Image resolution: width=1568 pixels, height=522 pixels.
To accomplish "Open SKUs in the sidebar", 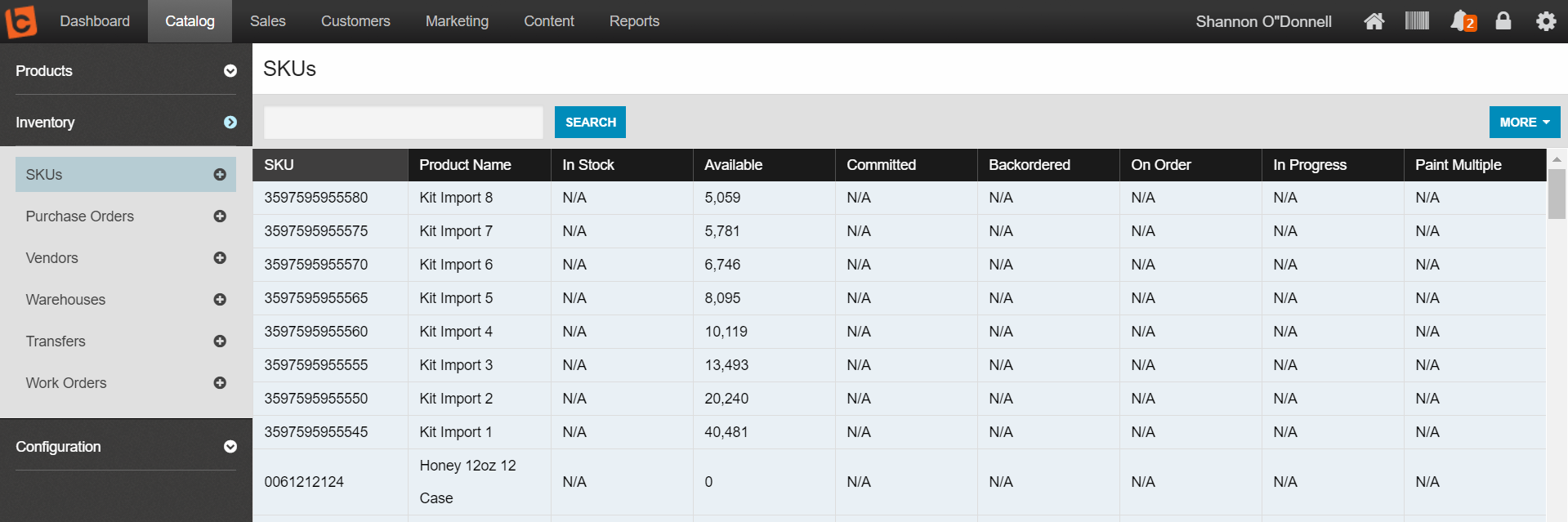I will click(x=126, y=175).
